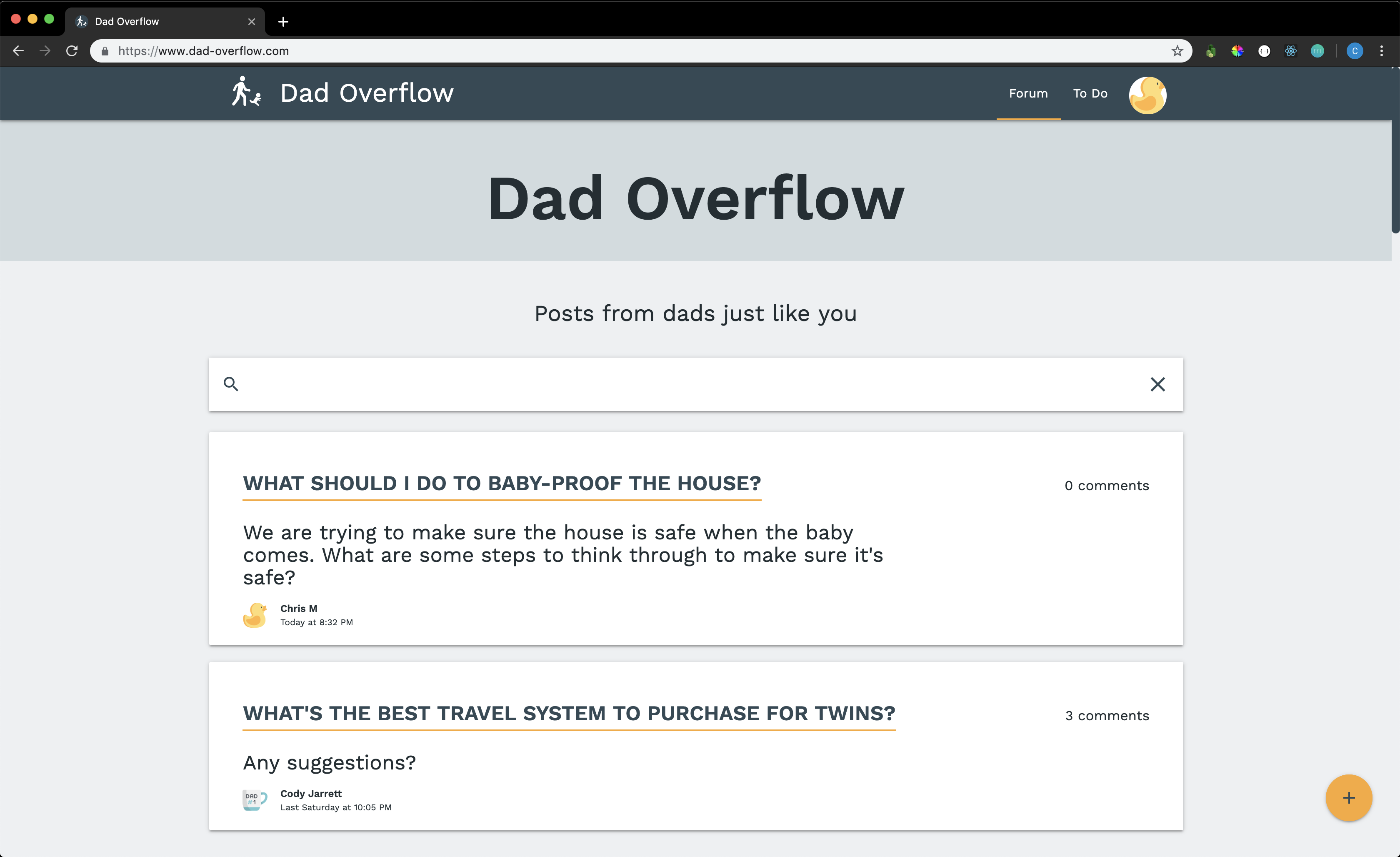Select the To Do tab
This screenshot has width=1400, height=857.
pos(1090,92)
